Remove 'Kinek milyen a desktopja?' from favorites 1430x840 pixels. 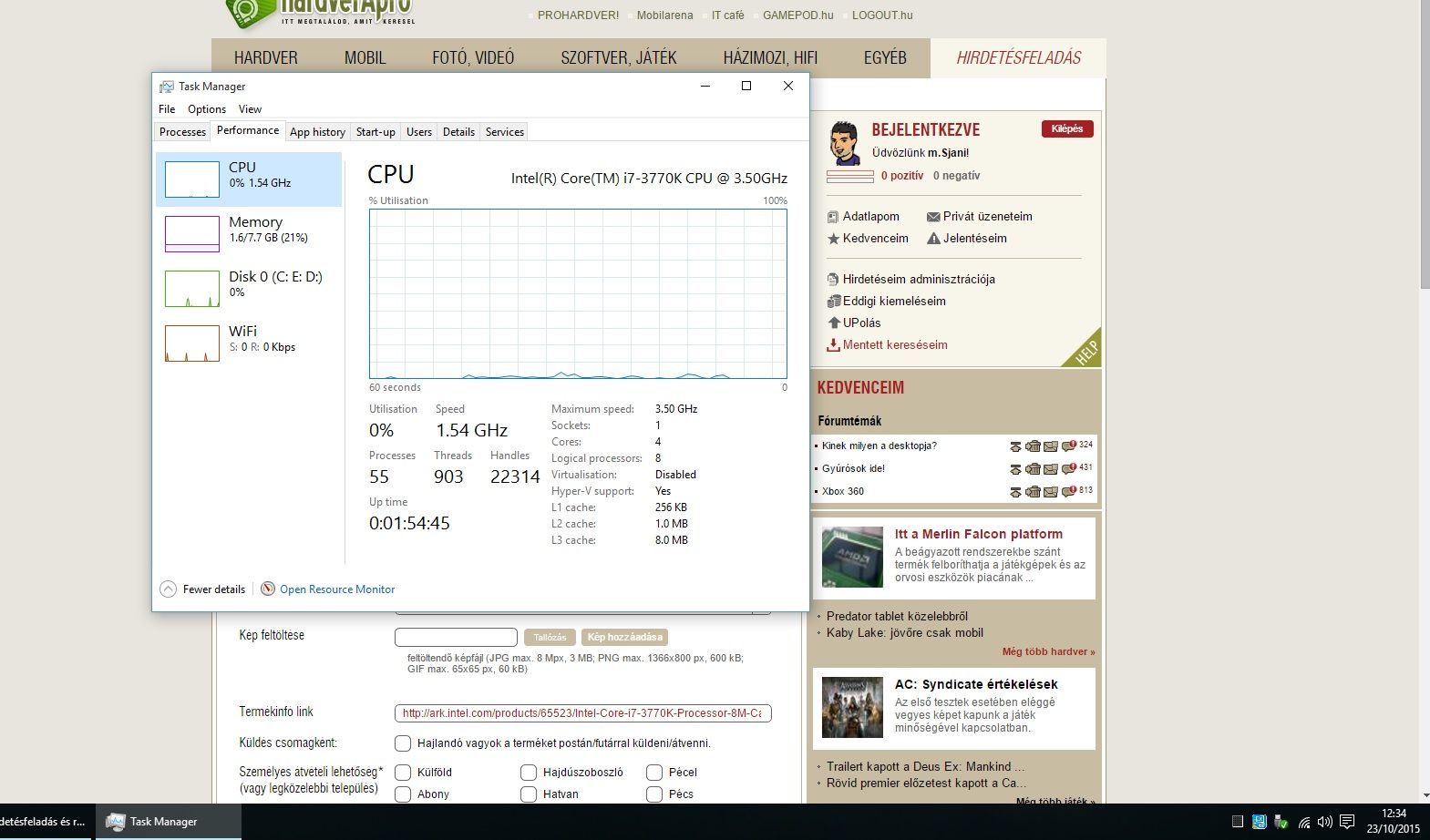1033,446
